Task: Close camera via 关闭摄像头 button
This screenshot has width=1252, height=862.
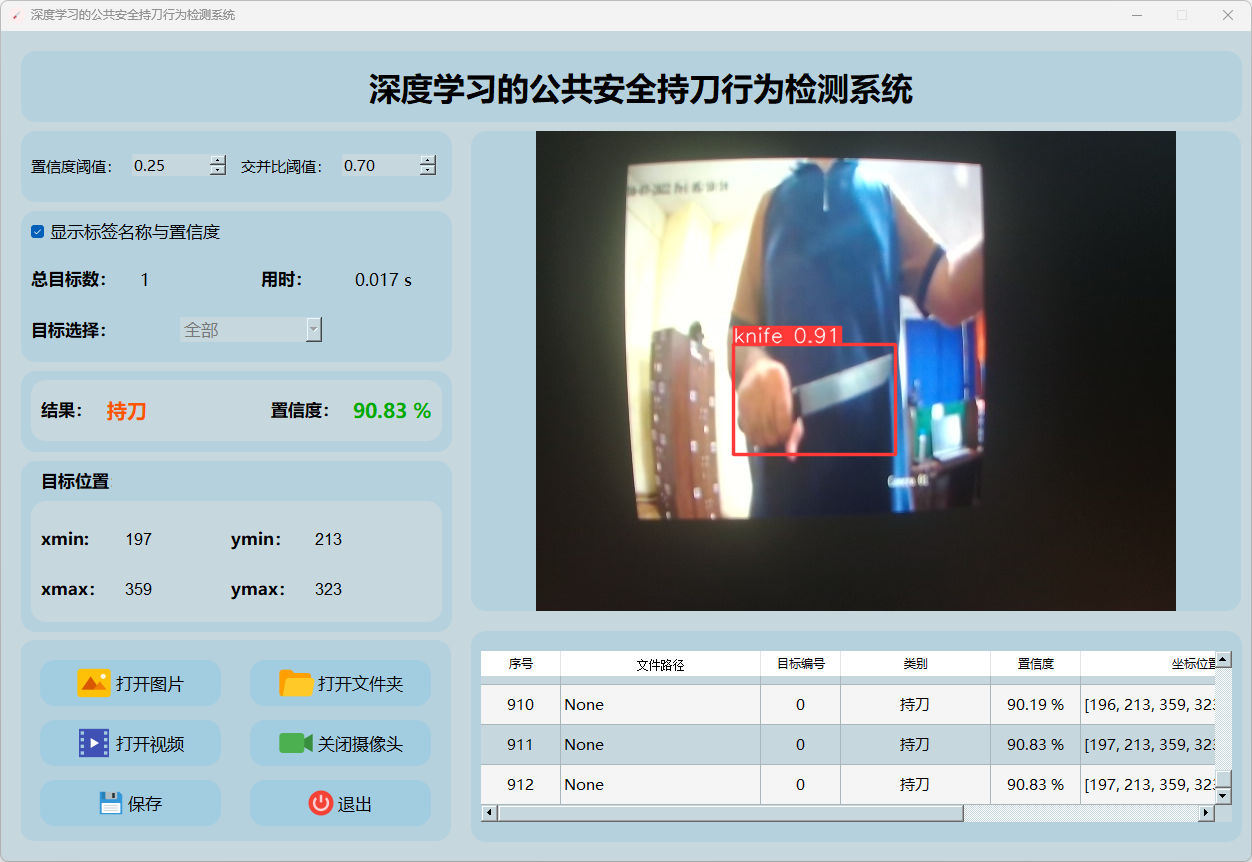Action: 340,743
